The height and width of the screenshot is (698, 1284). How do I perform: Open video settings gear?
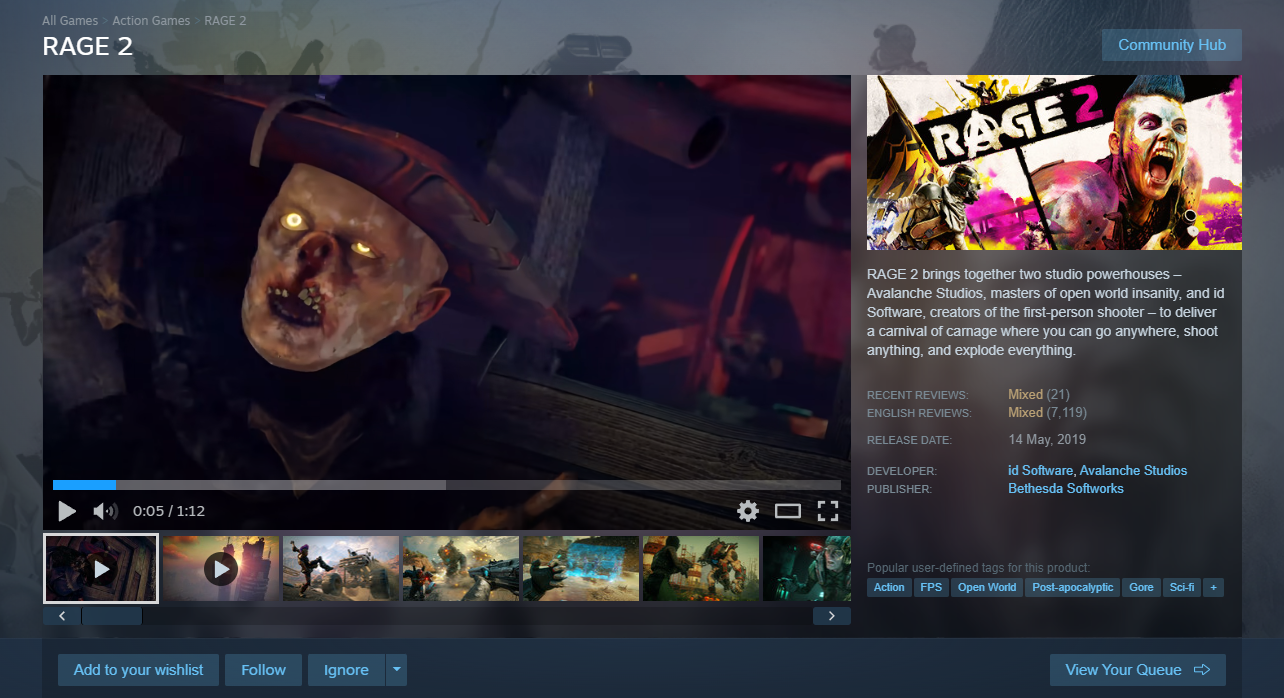coord(748,512)
